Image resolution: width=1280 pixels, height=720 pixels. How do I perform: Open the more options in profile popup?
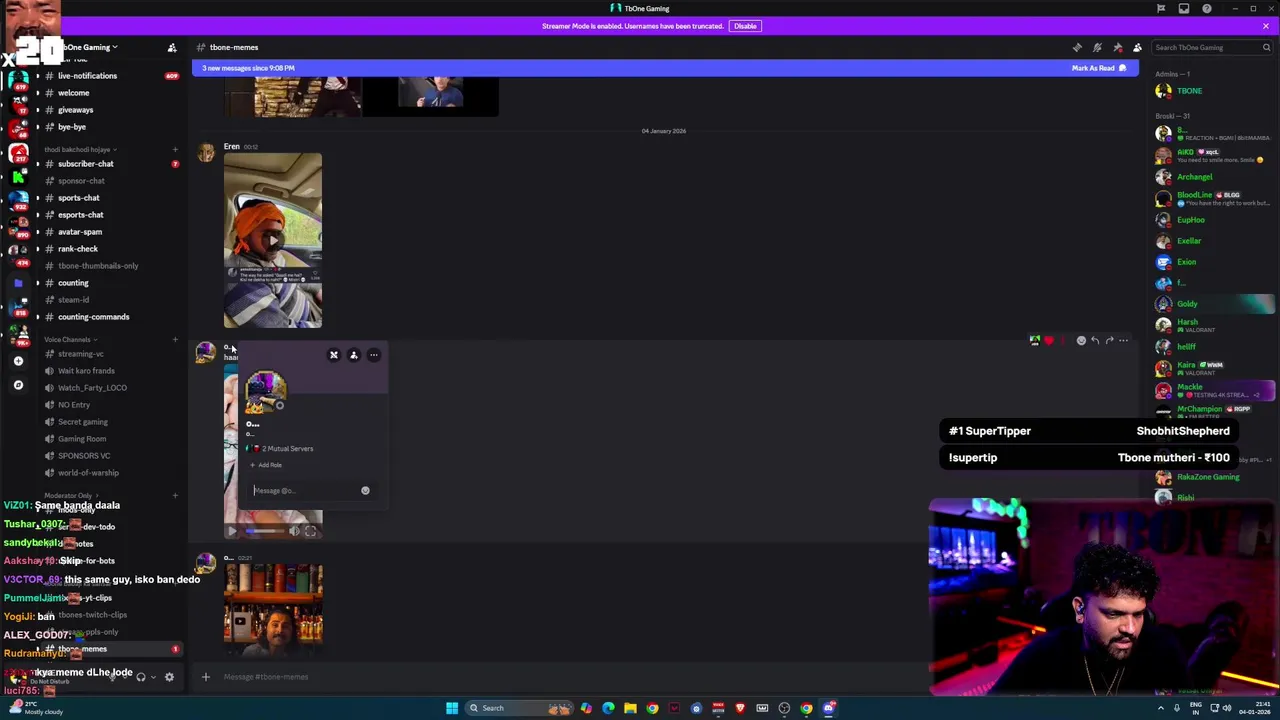[374, 355]
